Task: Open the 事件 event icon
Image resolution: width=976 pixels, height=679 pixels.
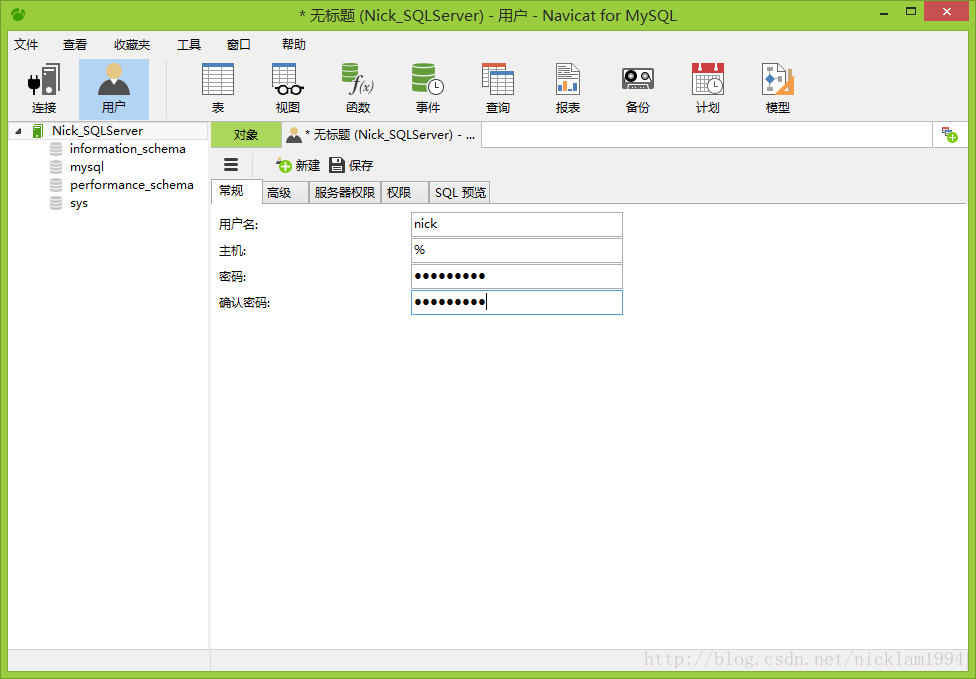Action: (428, 88)
